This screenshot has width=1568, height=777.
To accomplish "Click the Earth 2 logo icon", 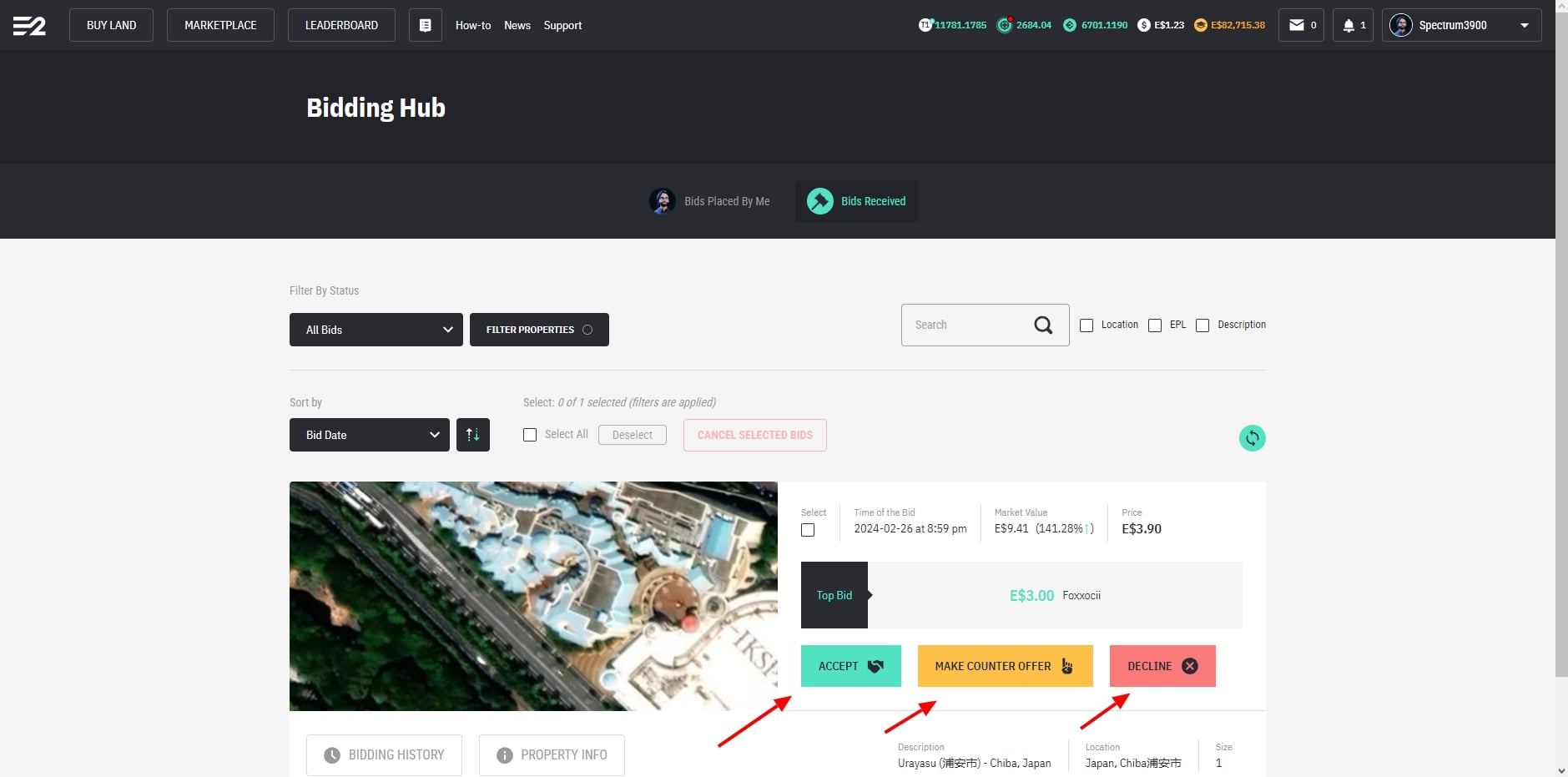I will pyautogui.click(x=29, y=26).
